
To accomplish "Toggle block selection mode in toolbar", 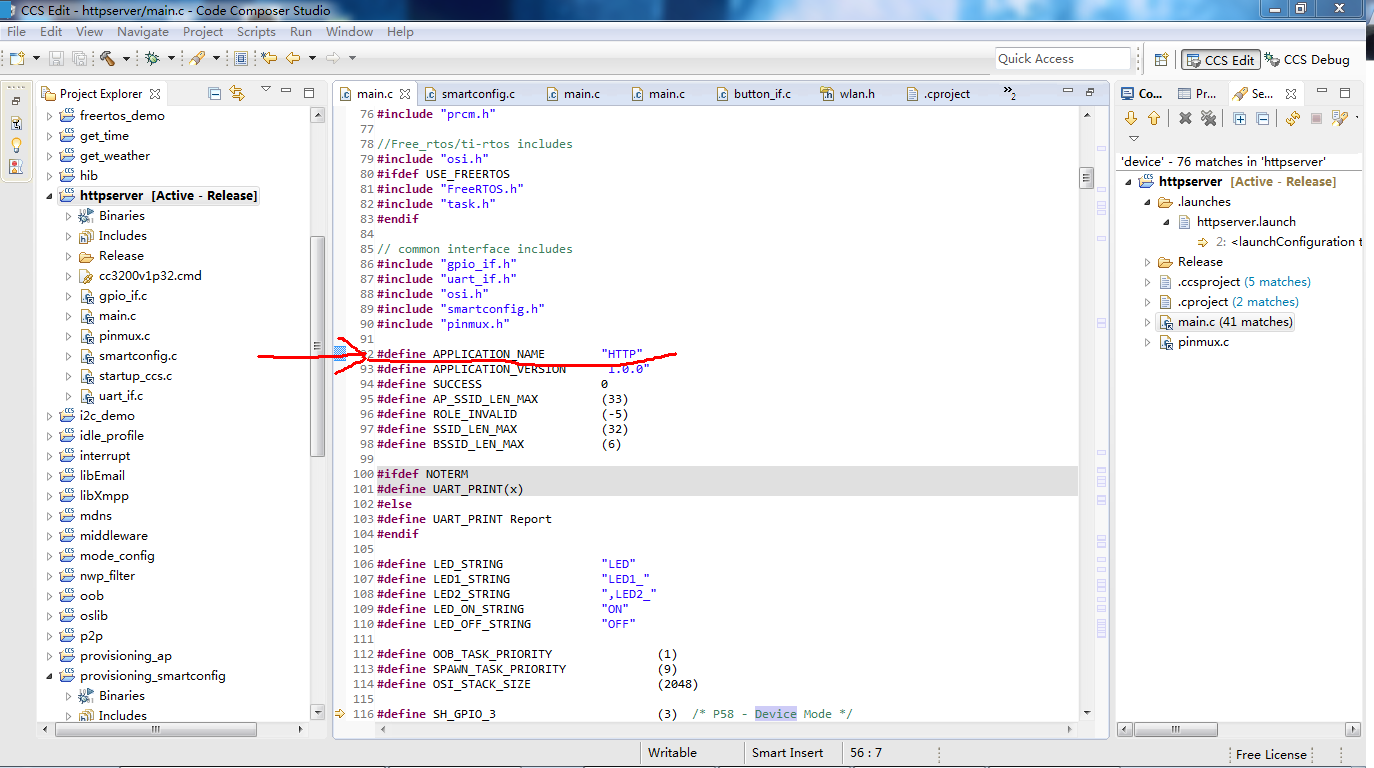I will coord(242,59).
